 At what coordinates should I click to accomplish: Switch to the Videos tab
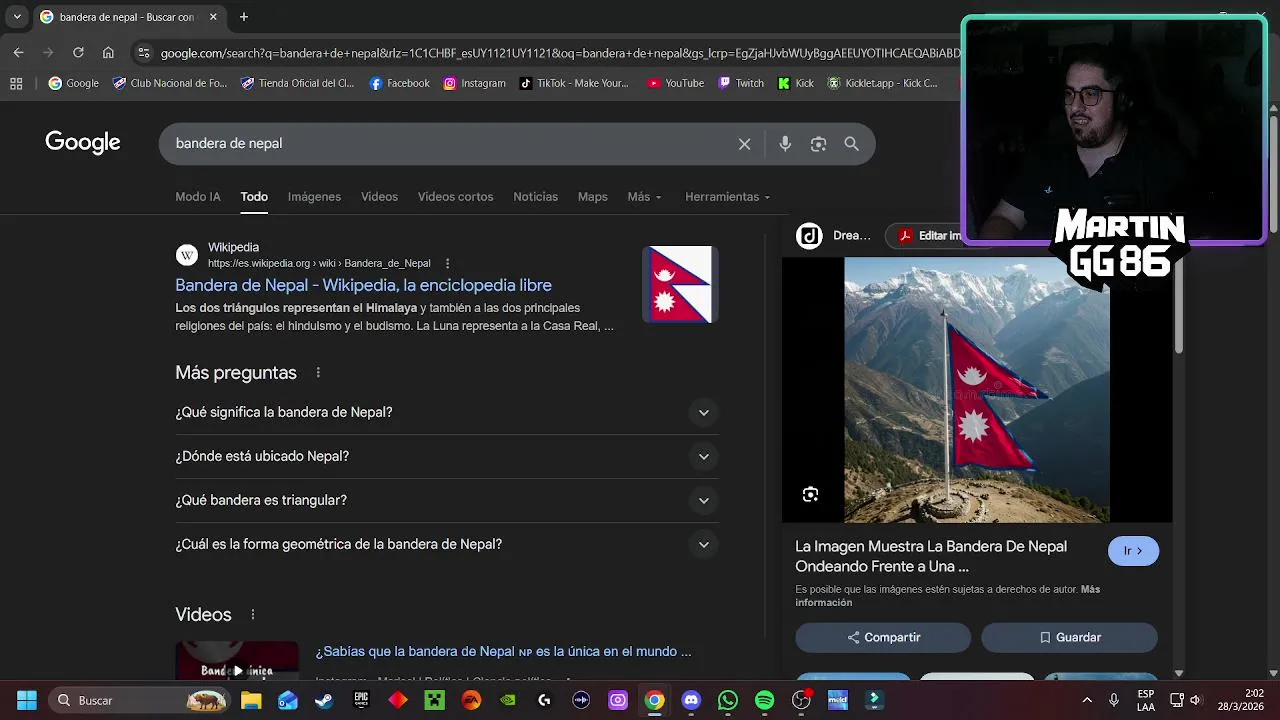(x=379, y=197)
